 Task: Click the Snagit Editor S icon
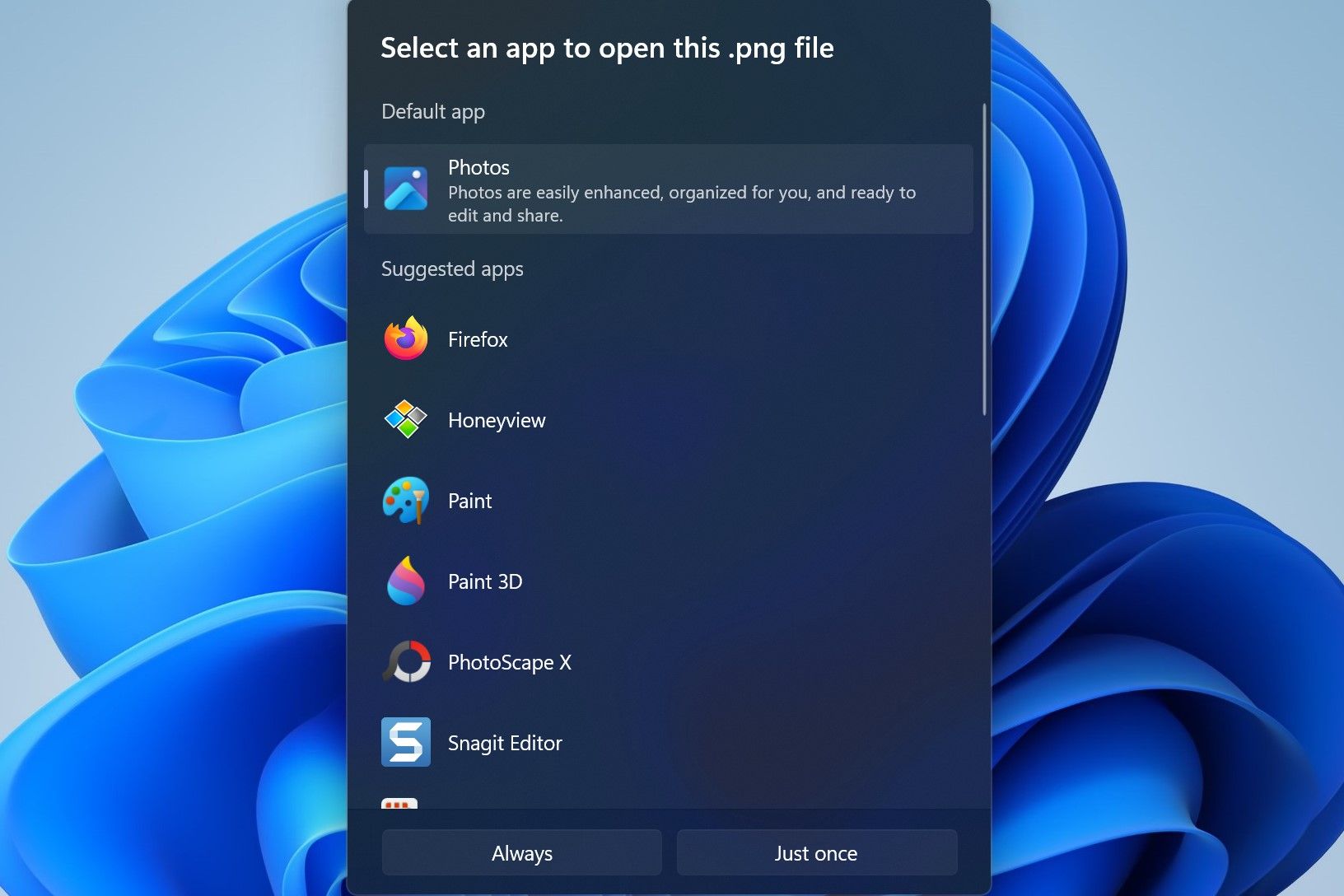406,742
